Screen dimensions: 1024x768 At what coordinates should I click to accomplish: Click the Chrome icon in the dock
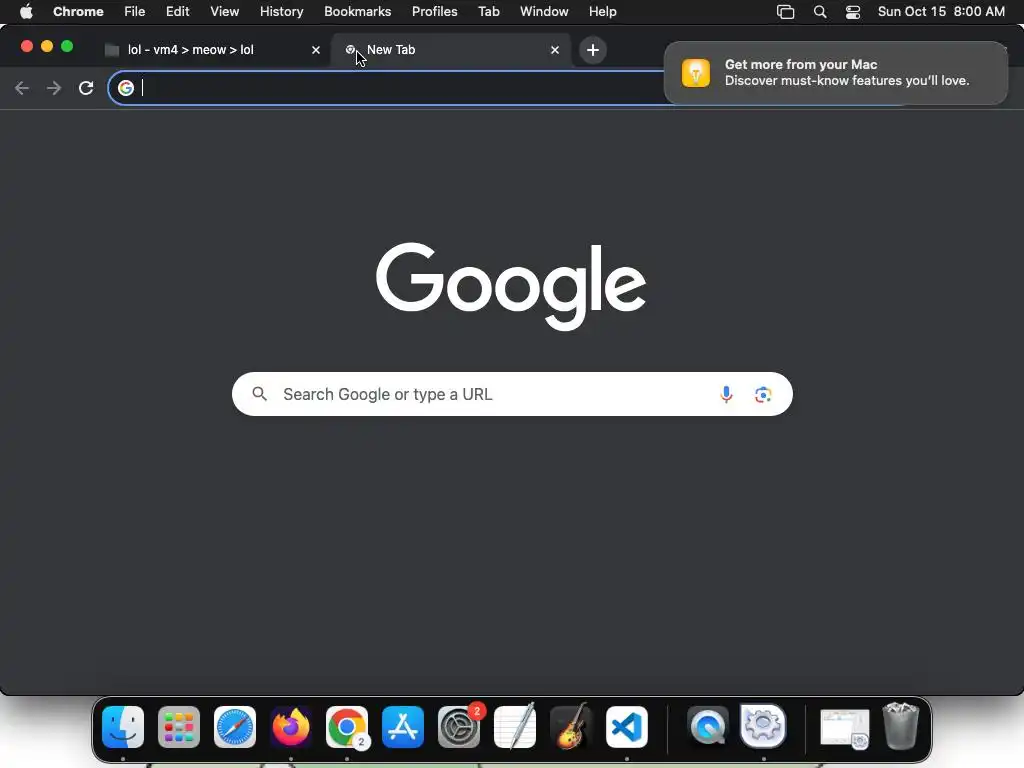(x=347, y=727)
